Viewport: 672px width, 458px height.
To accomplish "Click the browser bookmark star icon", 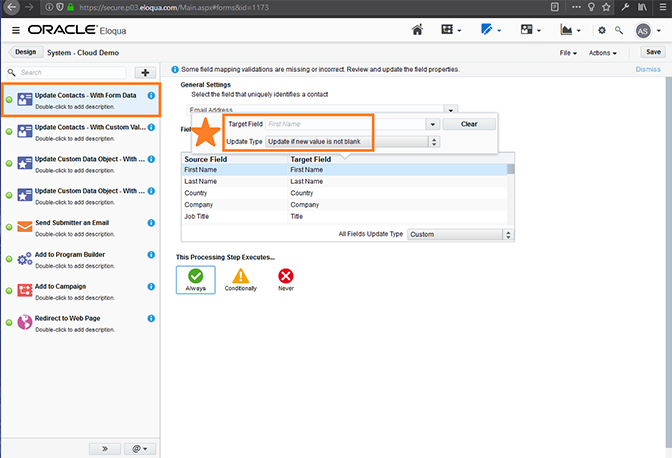I will point(606,7).
